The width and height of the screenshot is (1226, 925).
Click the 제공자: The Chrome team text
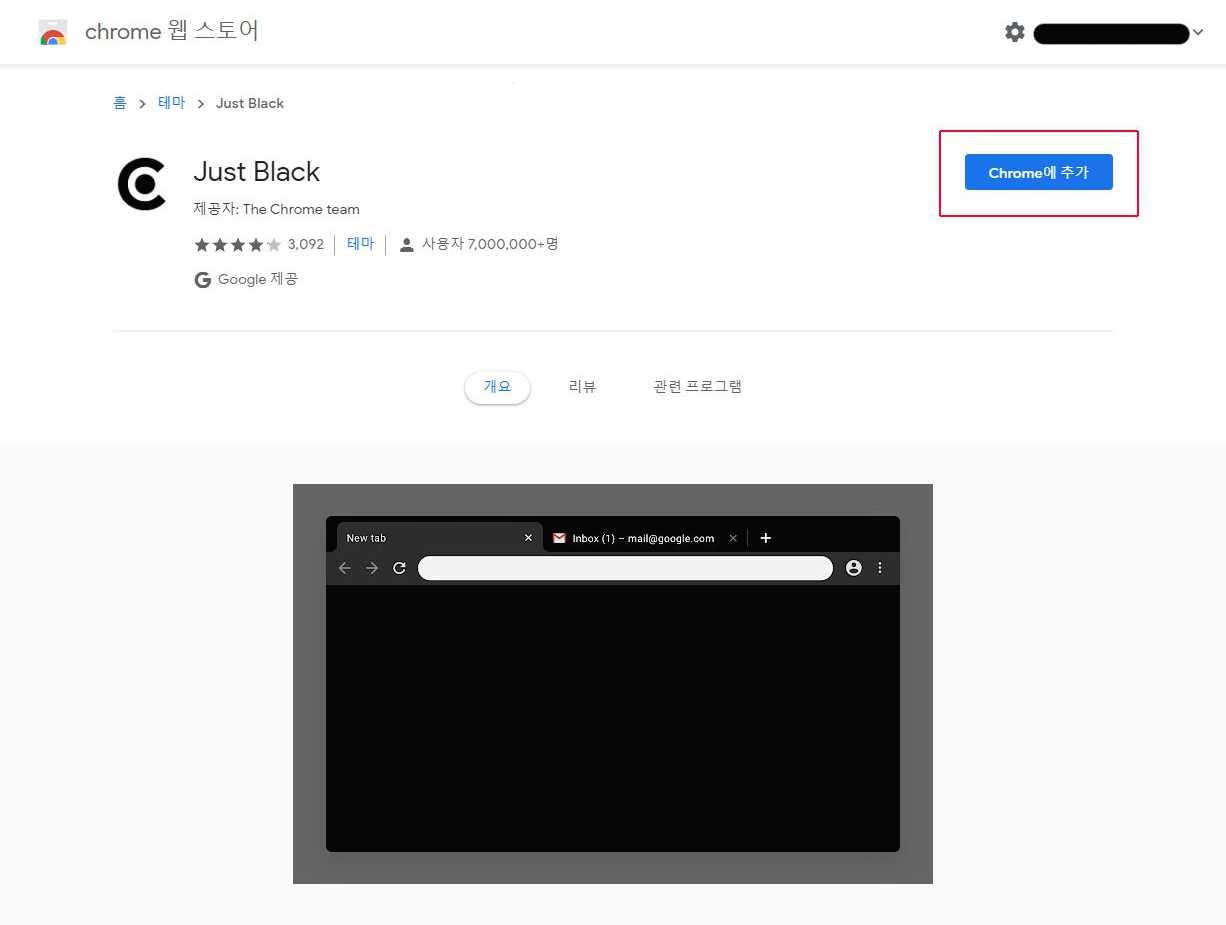[277, 210]
